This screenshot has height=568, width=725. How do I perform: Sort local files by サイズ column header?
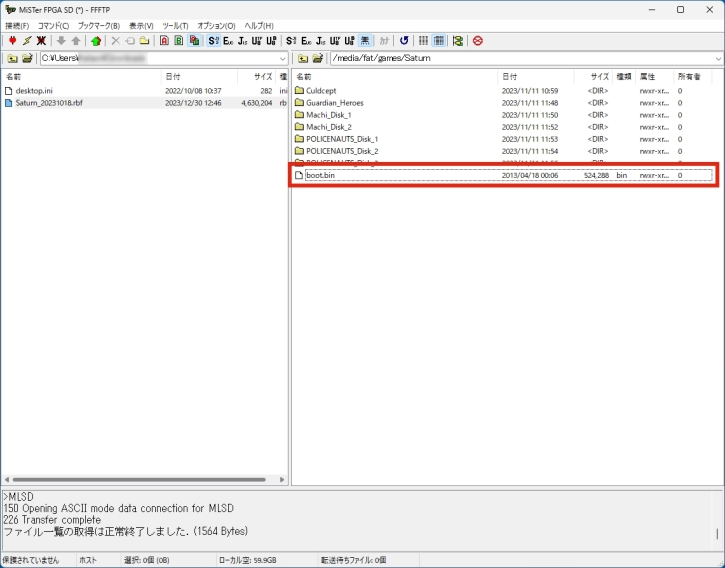tap(262, 76)
